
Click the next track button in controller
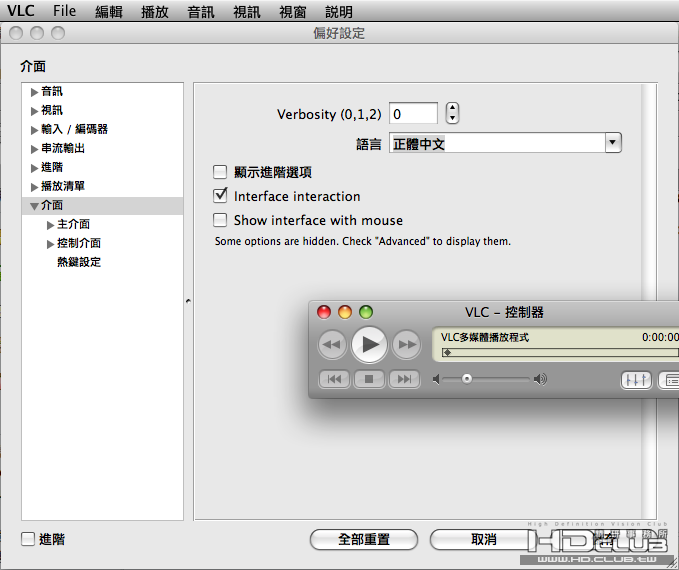[404, 379]
